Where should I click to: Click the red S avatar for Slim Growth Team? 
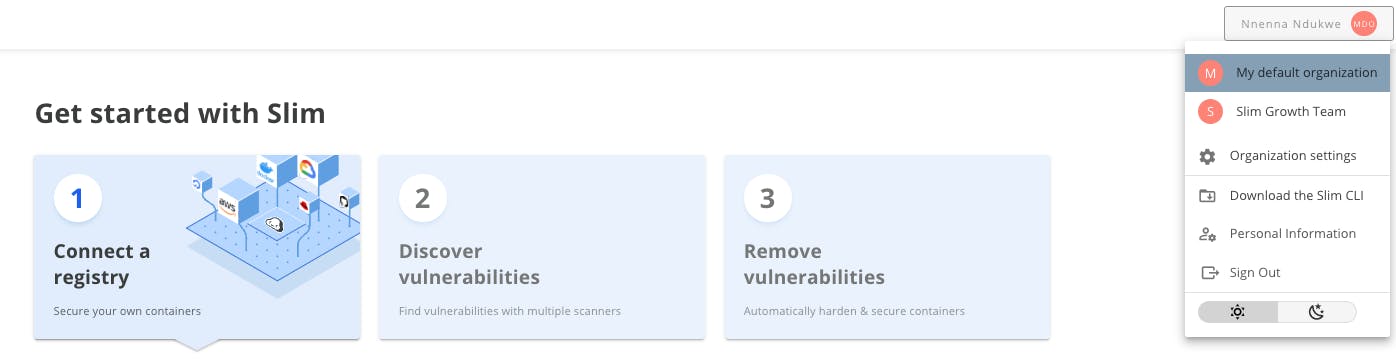coord(1210,112)
